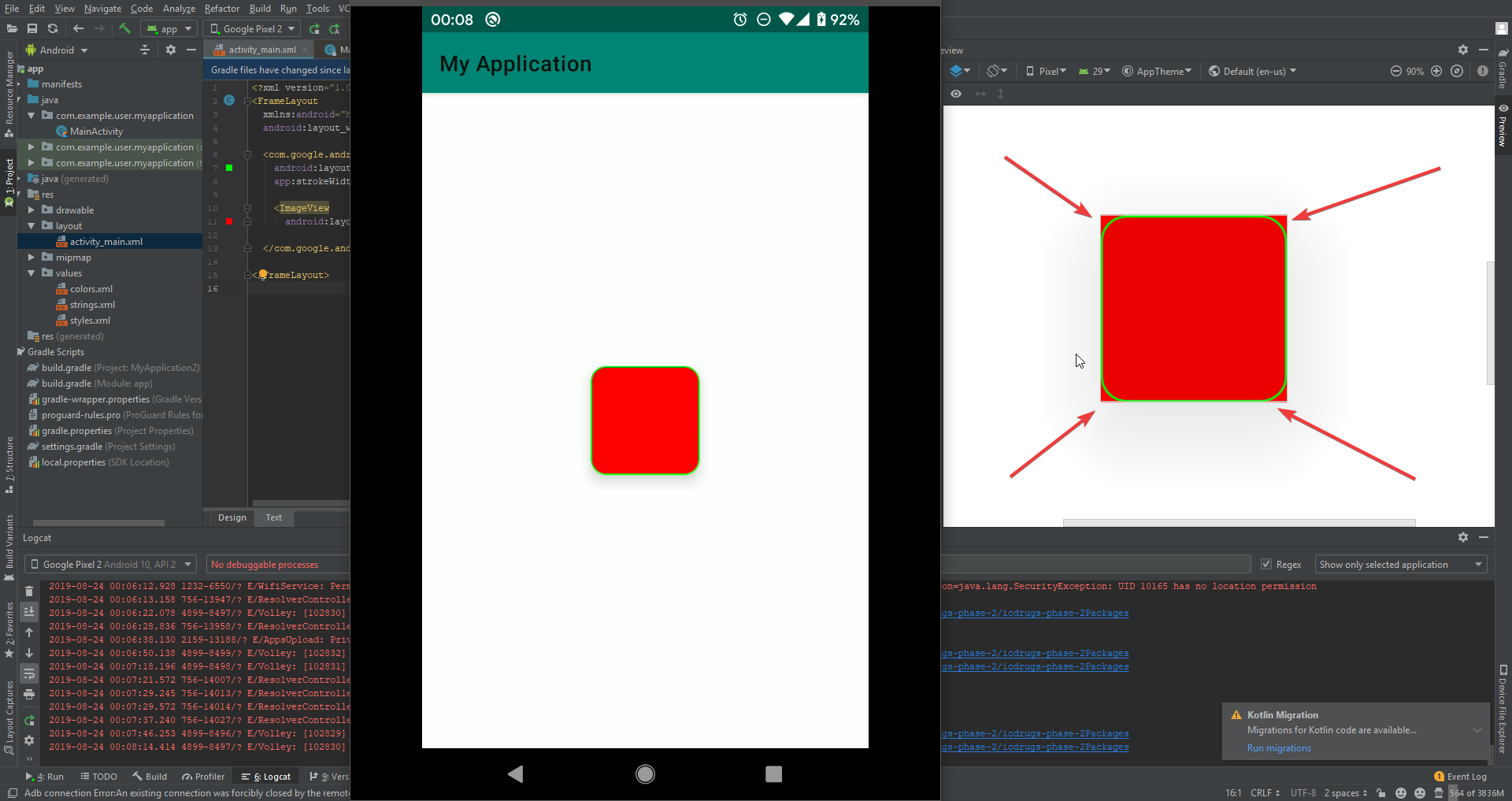Open the Profiler tool window button
1512x801 pixels.
pos(203,777)
